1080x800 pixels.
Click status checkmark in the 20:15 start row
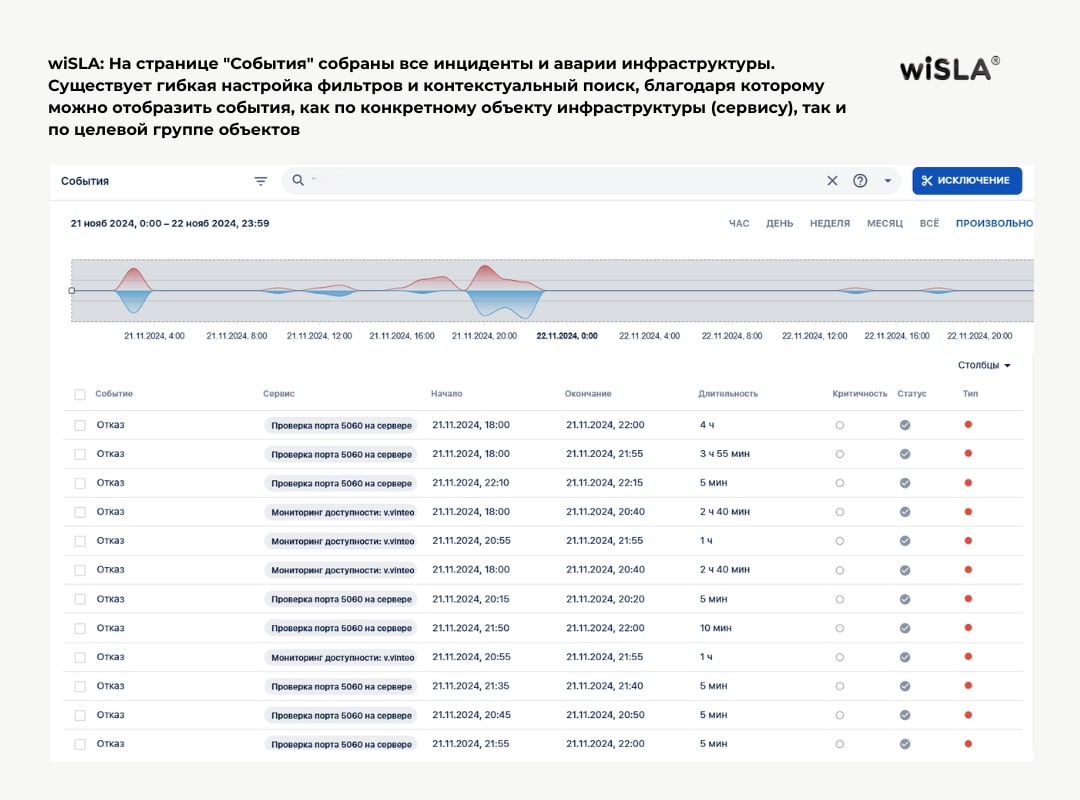(x=905, y=599)
